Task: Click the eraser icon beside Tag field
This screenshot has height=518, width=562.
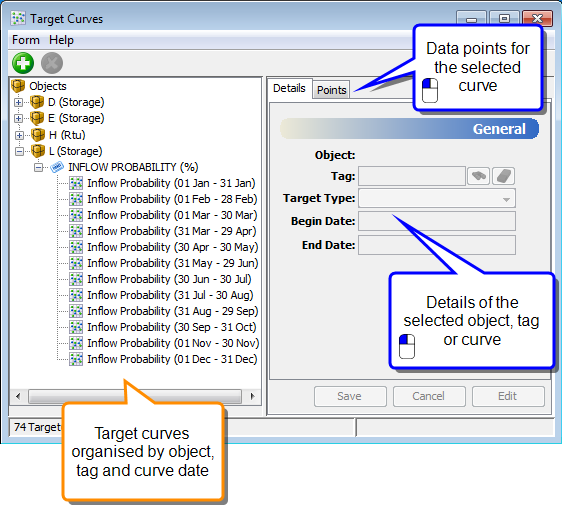Action: point(504,176)
